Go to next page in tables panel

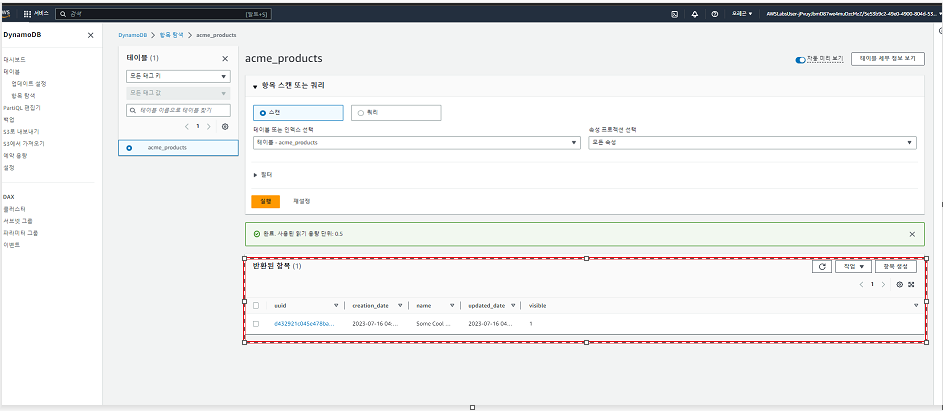pos(209,126)
